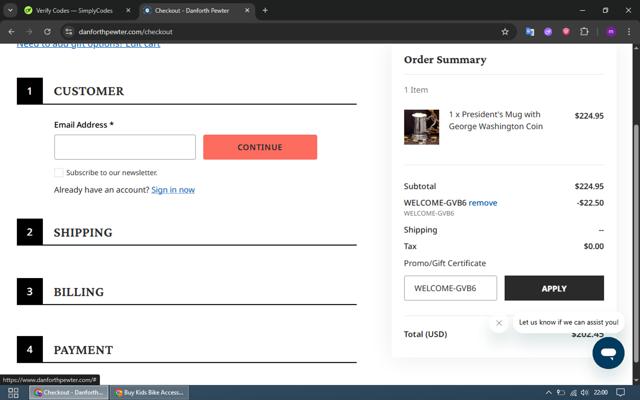640x400 pixels.
Task: Click the BILLING step heading
Action: pos(79,292)
